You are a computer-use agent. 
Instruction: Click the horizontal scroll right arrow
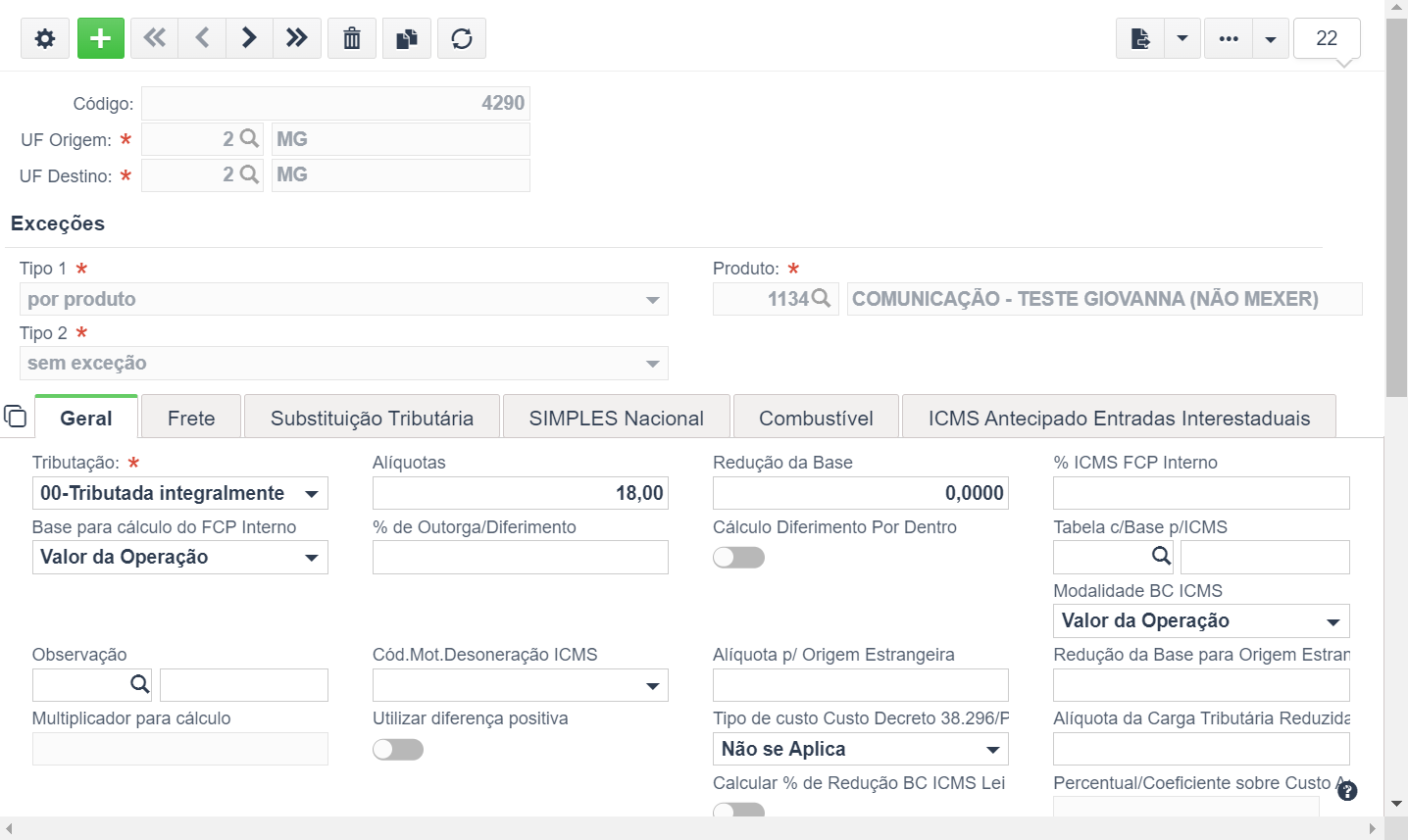(1373, 828)
